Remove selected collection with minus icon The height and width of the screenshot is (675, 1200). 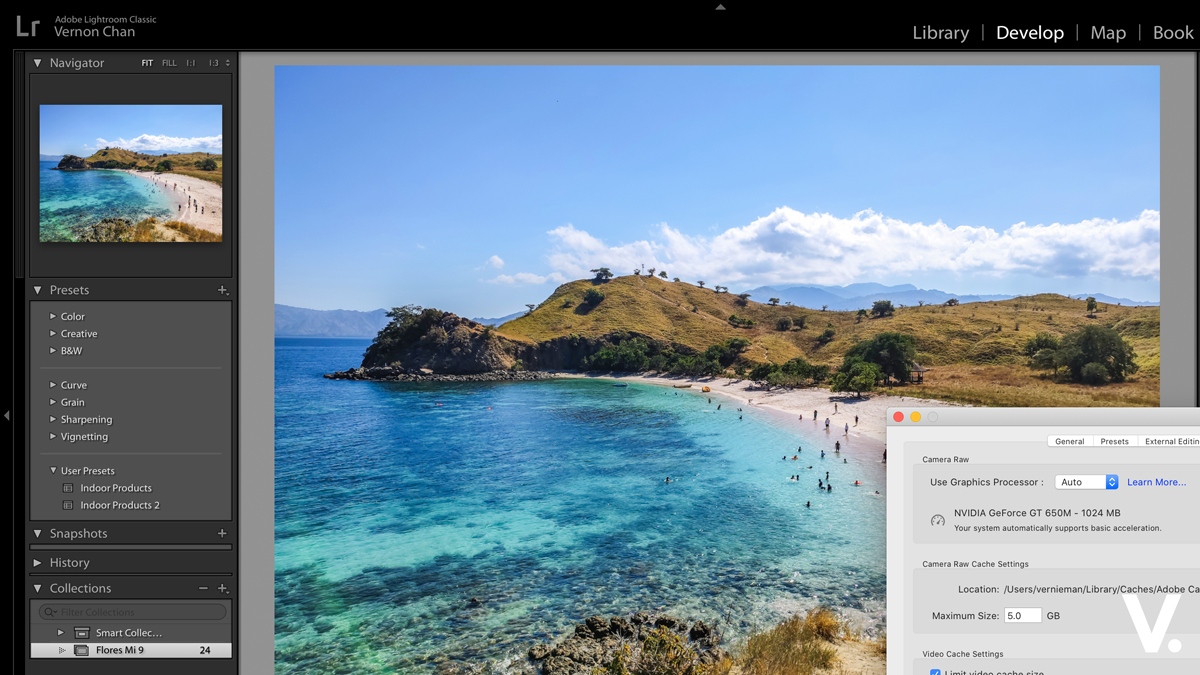[203, 588]
